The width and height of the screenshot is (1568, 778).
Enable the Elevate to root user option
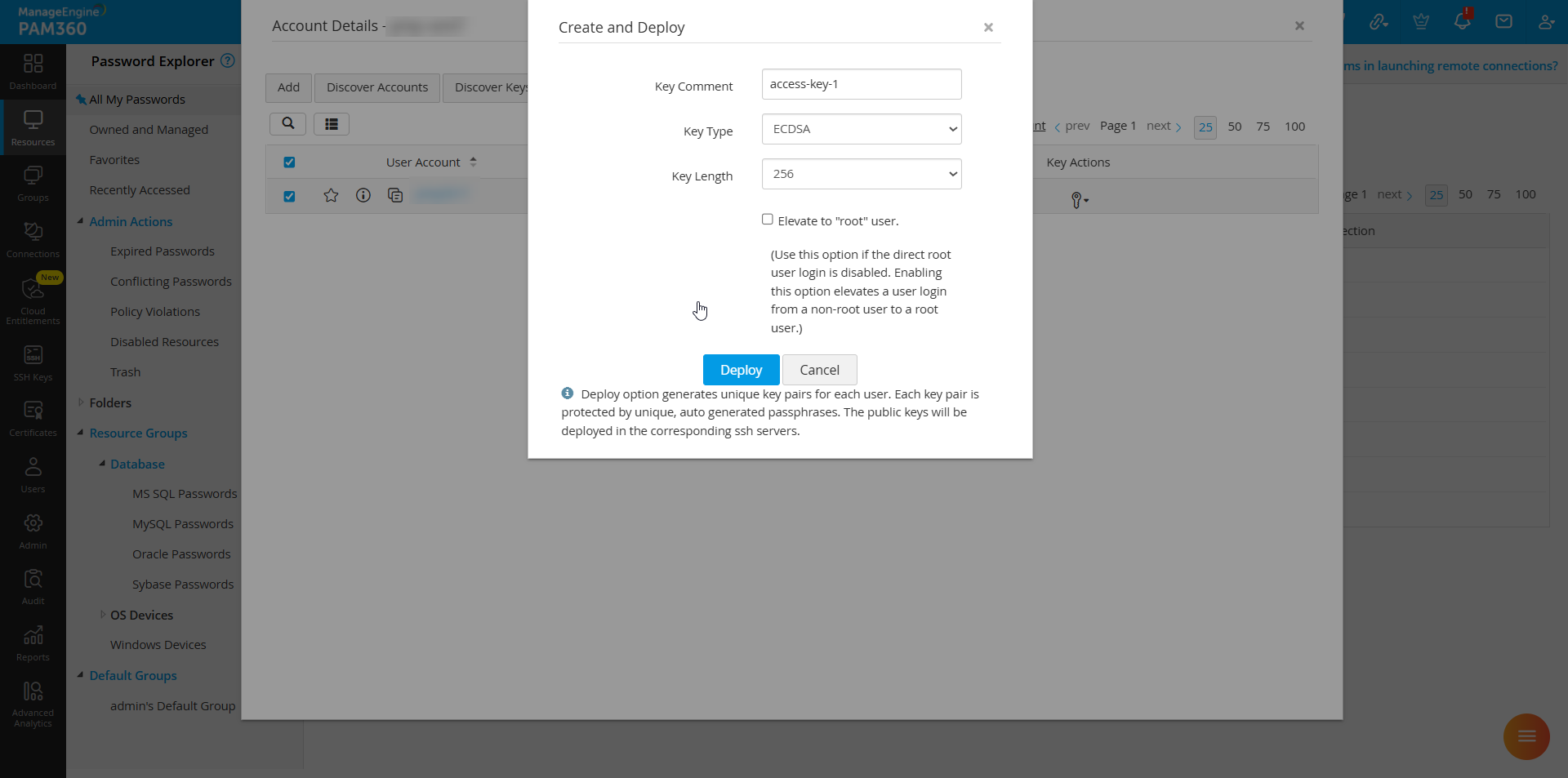[x=767, y=219]
